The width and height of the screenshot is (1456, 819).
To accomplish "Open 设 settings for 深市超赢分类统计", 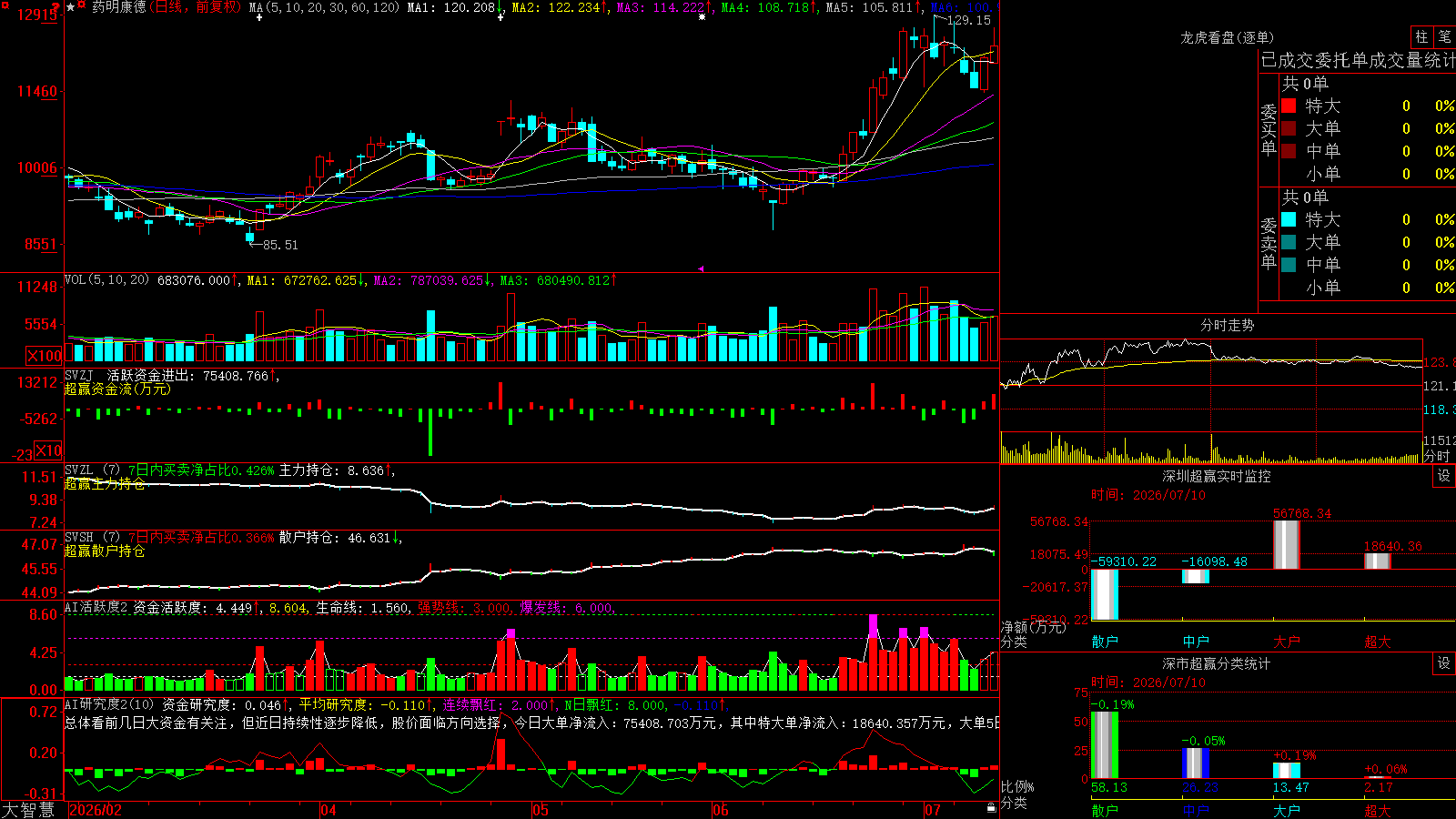I will click(x=1444, y=663).
